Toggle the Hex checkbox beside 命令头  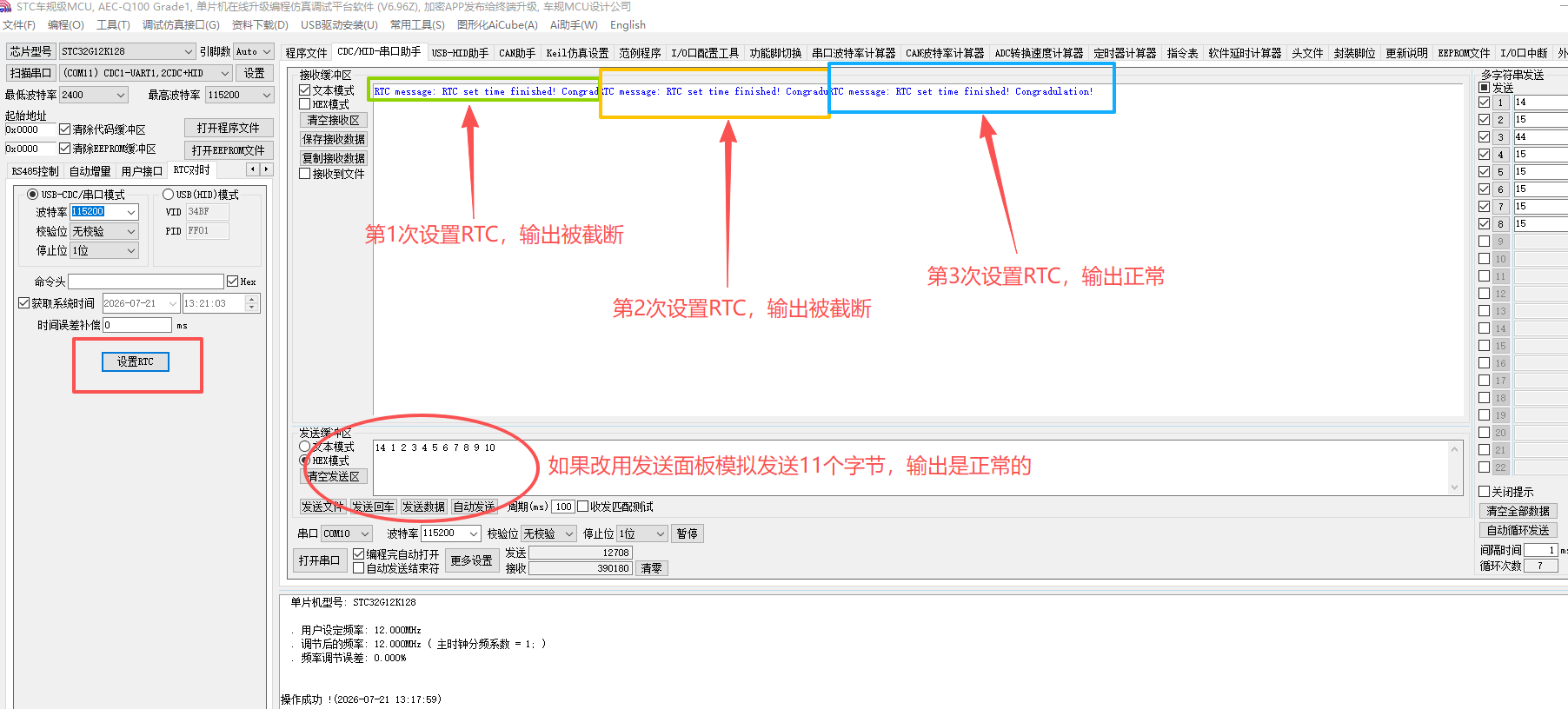pos(232,282)
